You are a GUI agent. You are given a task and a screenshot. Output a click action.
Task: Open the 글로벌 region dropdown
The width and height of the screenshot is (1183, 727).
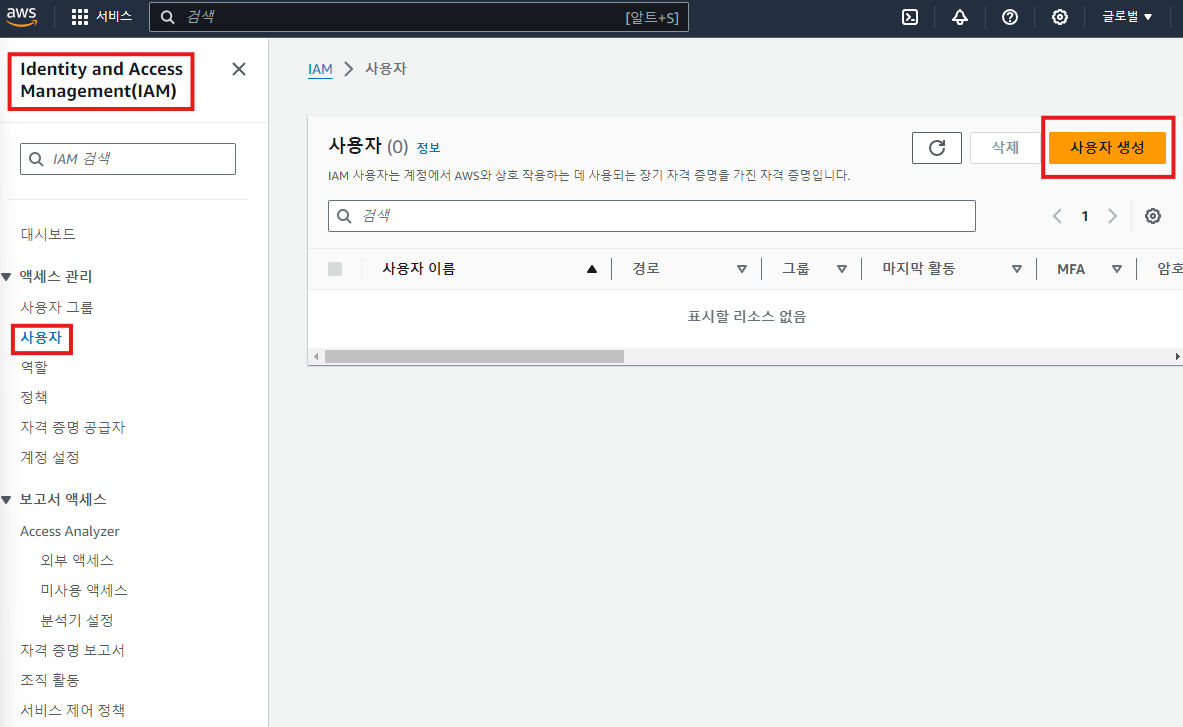point(1127,17)
